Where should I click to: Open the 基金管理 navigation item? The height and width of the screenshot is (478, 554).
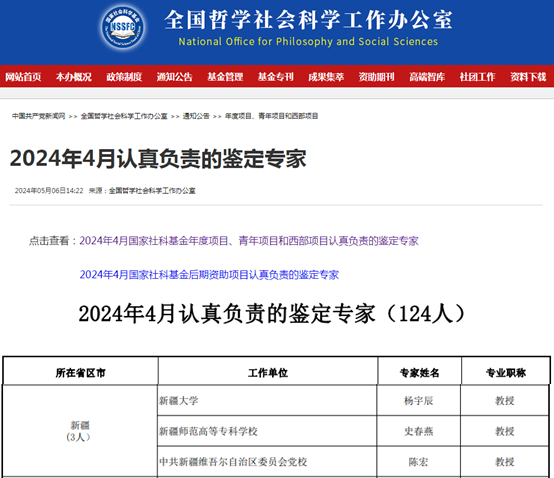click(225, 77)
